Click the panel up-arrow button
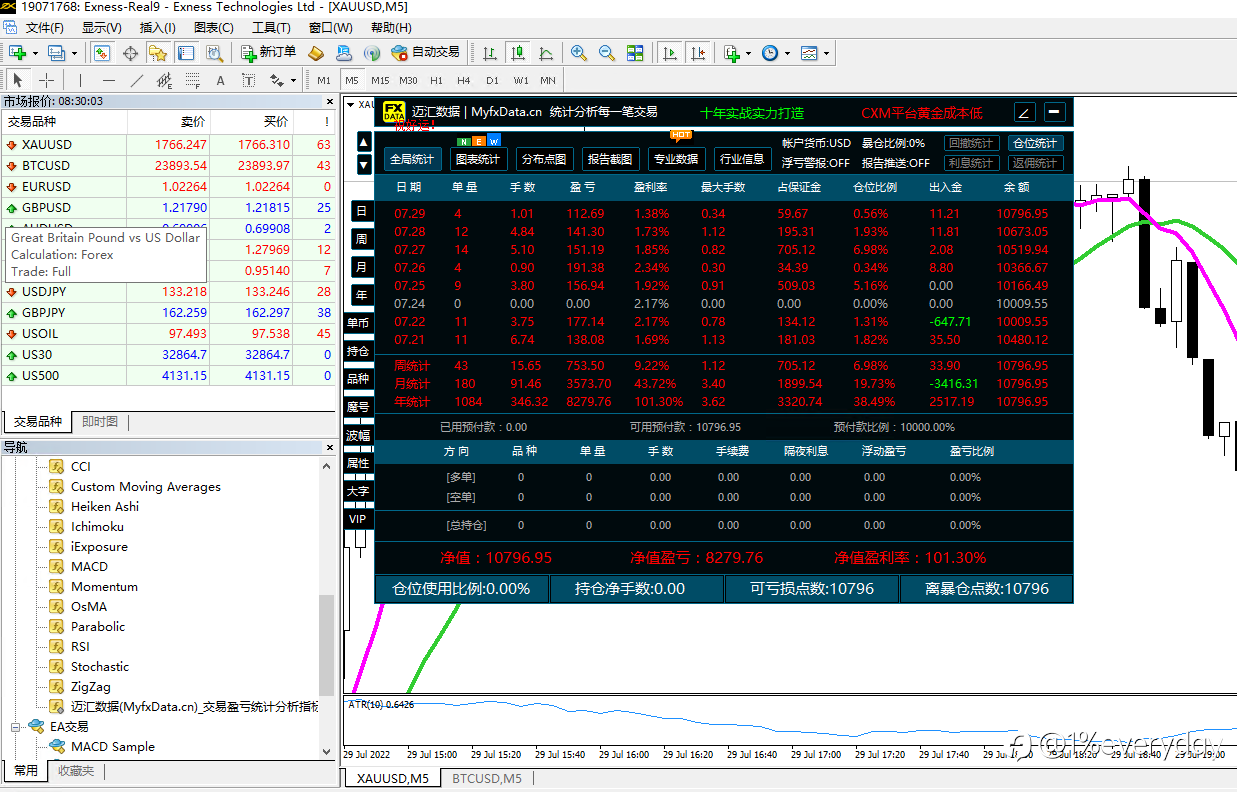1237x792 pixels. [364, 143]
